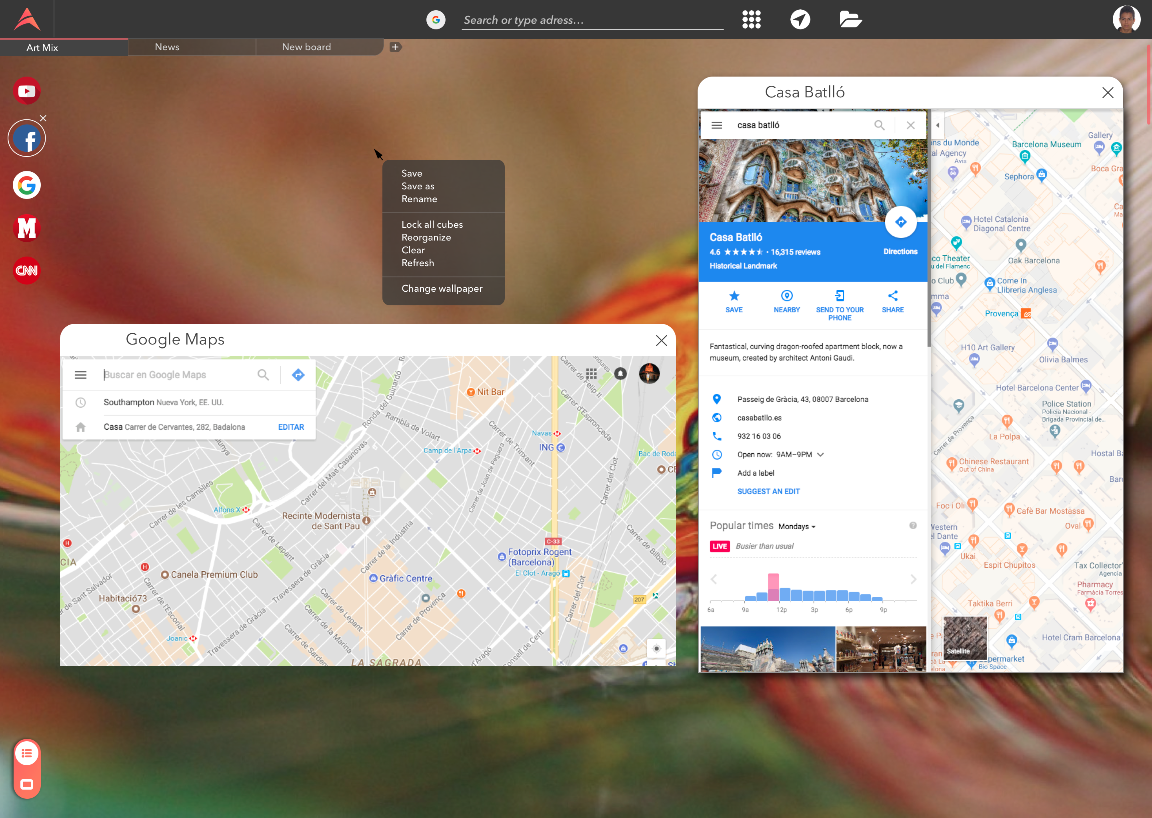Remove Facebook shortcut with small X
The height and width of the screenshot is (818, 1152).
43,118
